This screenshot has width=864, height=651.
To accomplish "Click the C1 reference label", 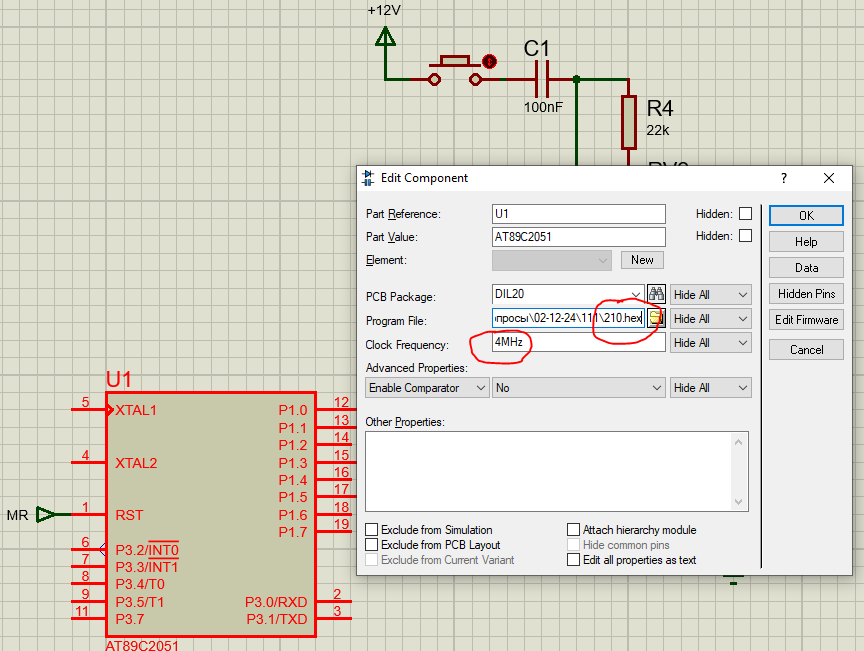I will 536,49.
